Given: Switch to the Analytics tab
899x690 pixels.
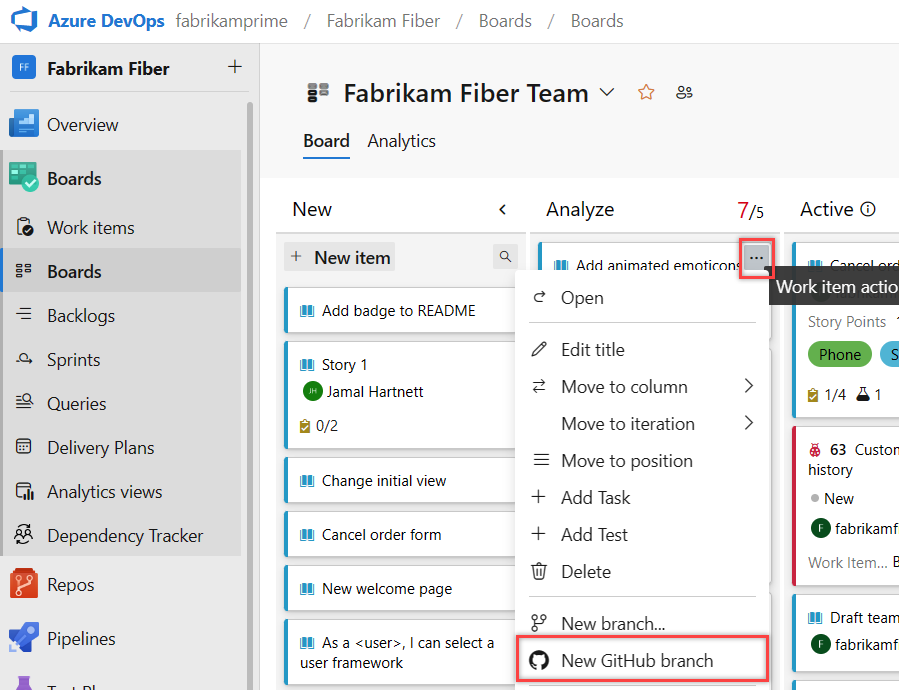Looking at the screenshot, I should coord(401,141).
